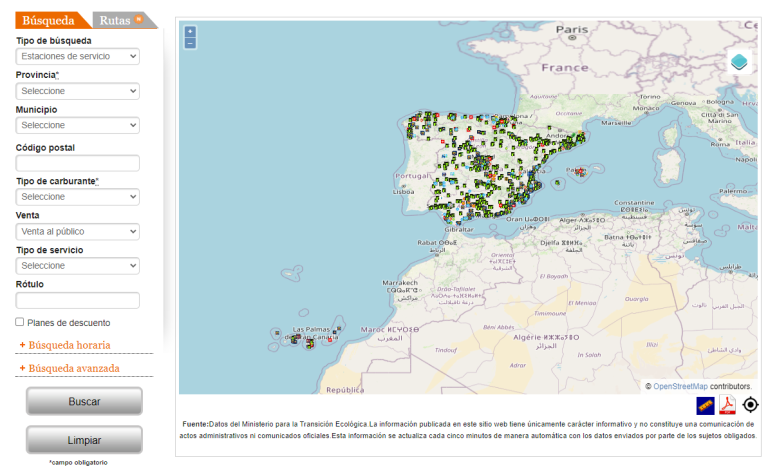Open the Venta dropdown

coord(77,232)
